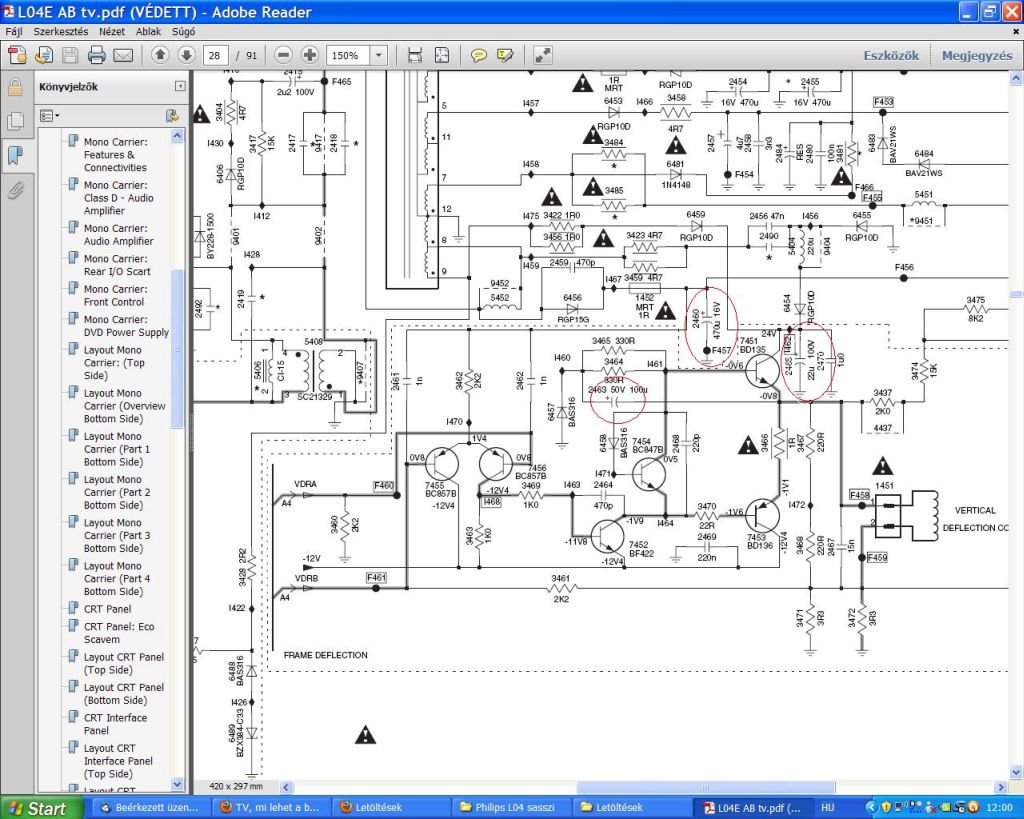Open the Megjegyzés pane
Screen dimensions: 1024x819
point(976,56)
